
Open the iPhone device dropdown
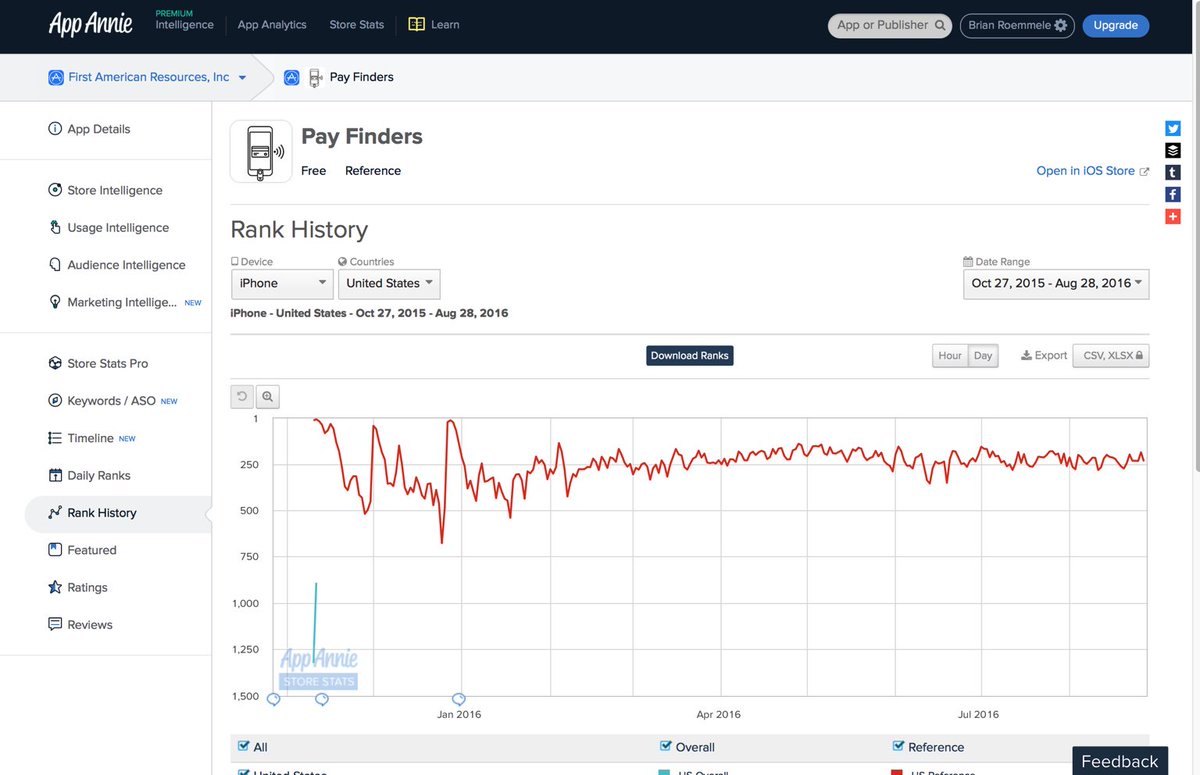pos(282,283)
